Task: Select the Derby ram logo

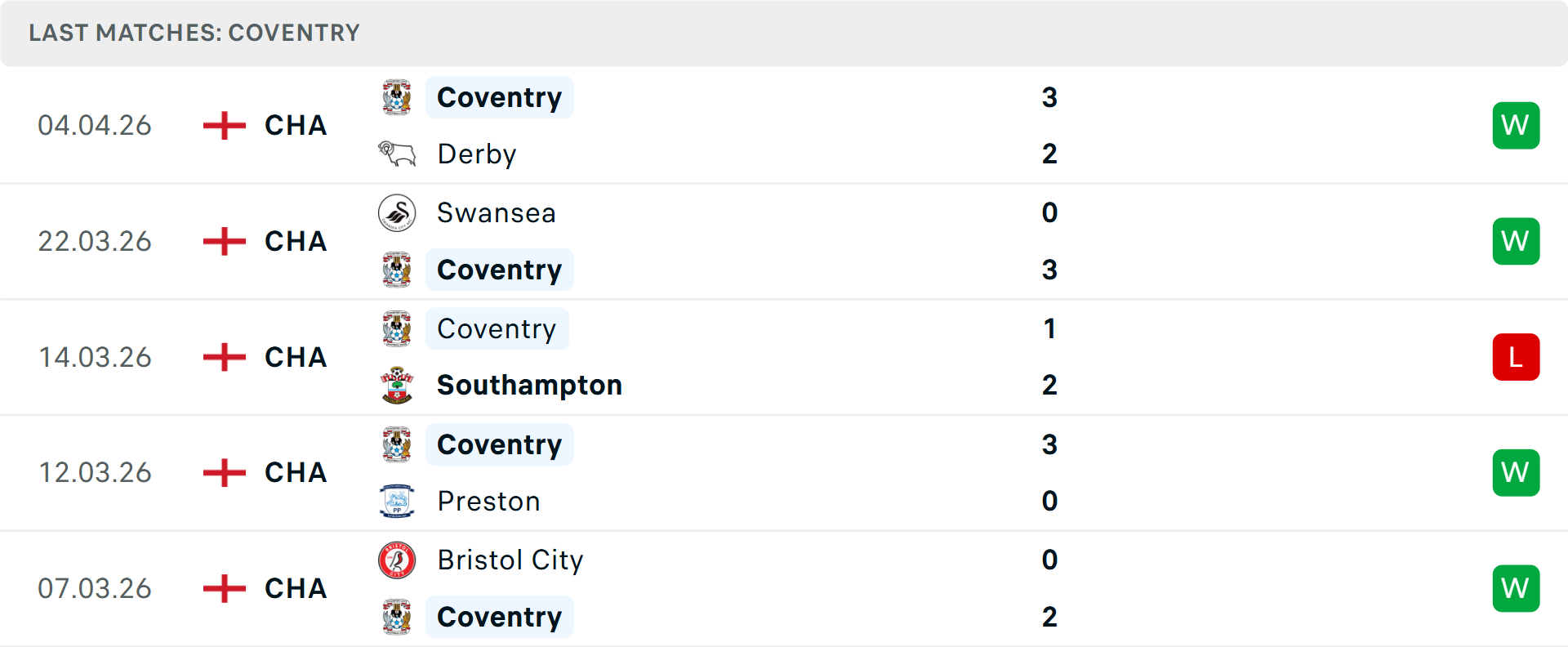Action: pos(398,154)
